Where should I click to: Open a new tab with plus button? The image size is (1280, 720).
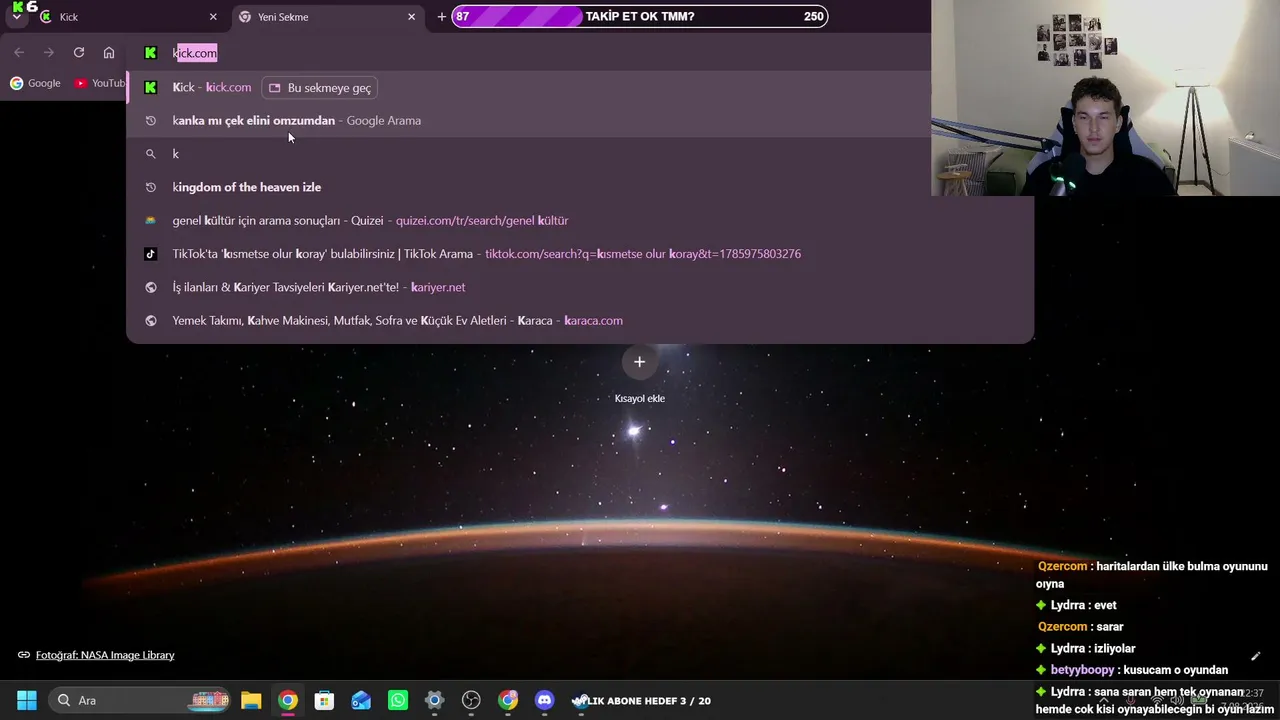point(441,17)
